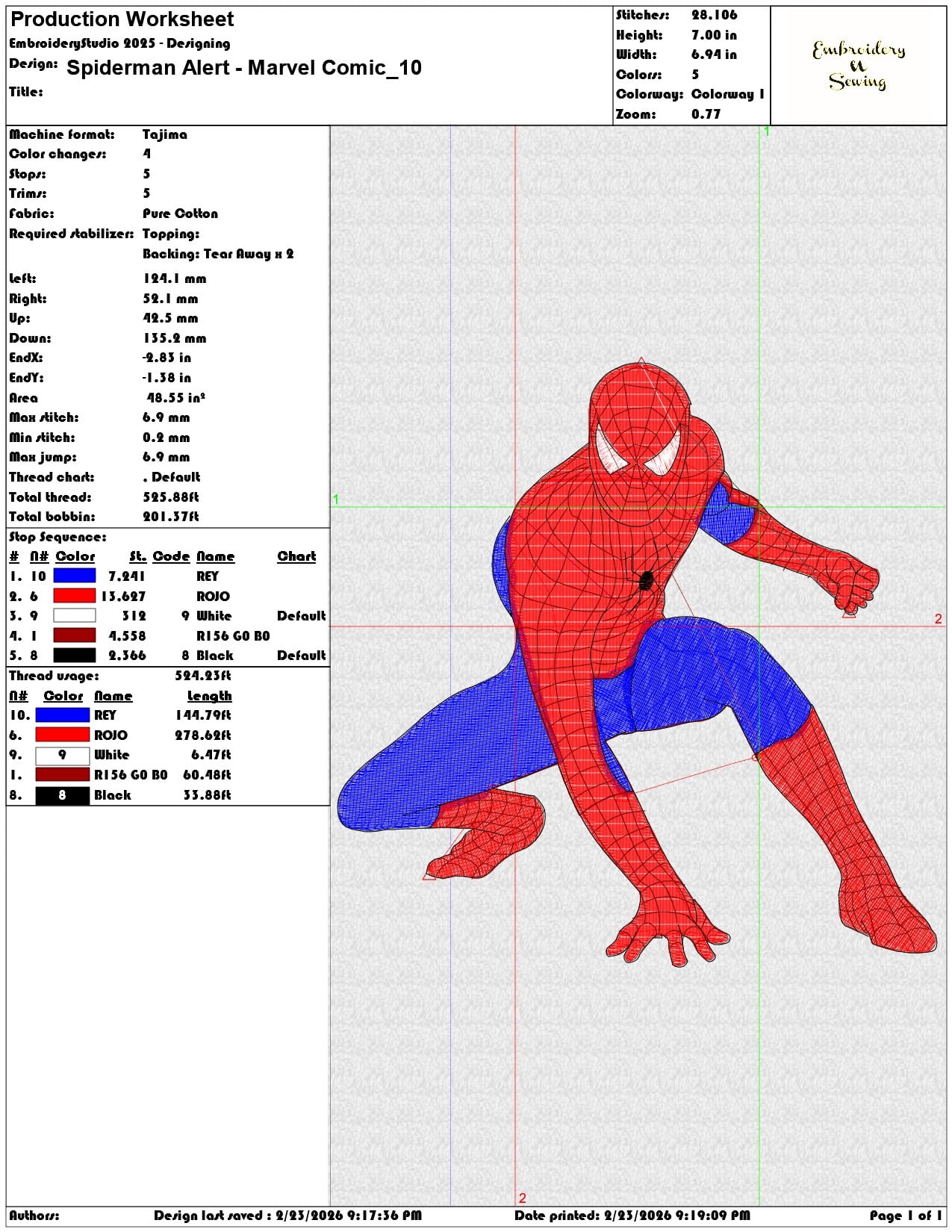952x1232 pixels.
Task: Click black swatch numbered 8 in Thread usage
Action: (62, 795)
